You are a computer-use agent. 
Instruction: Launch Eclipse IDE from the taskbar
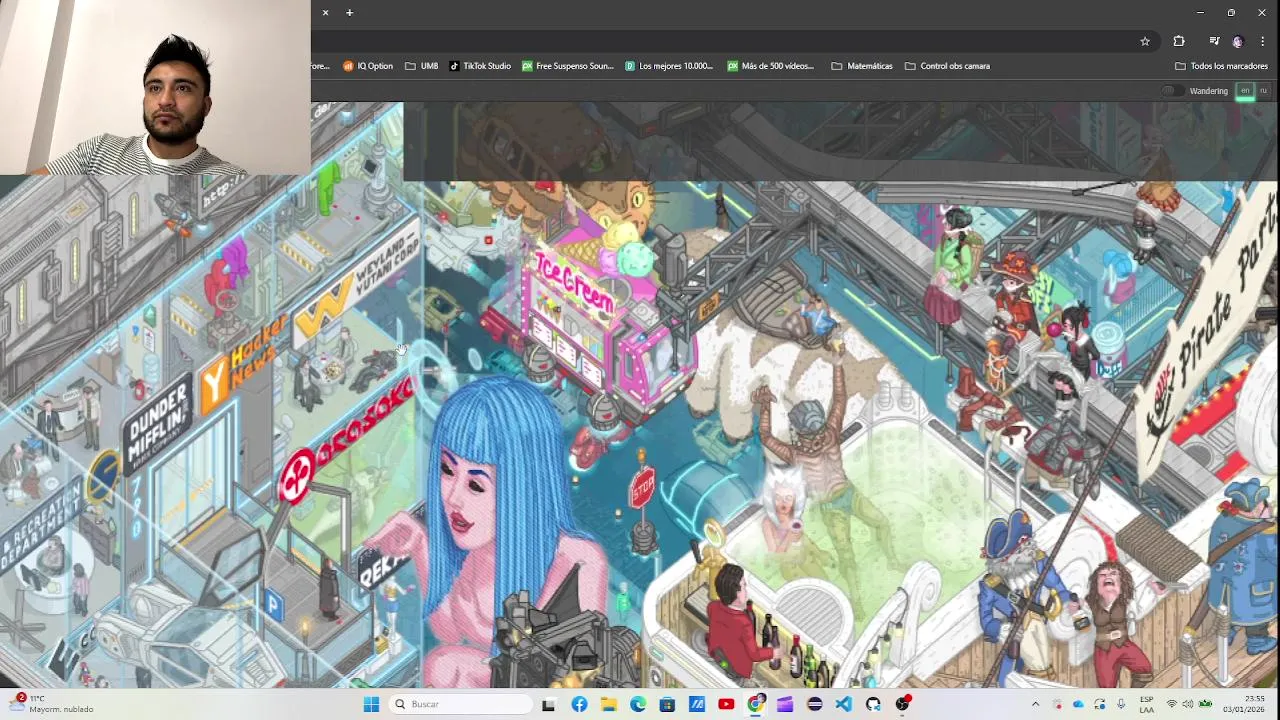814,704
